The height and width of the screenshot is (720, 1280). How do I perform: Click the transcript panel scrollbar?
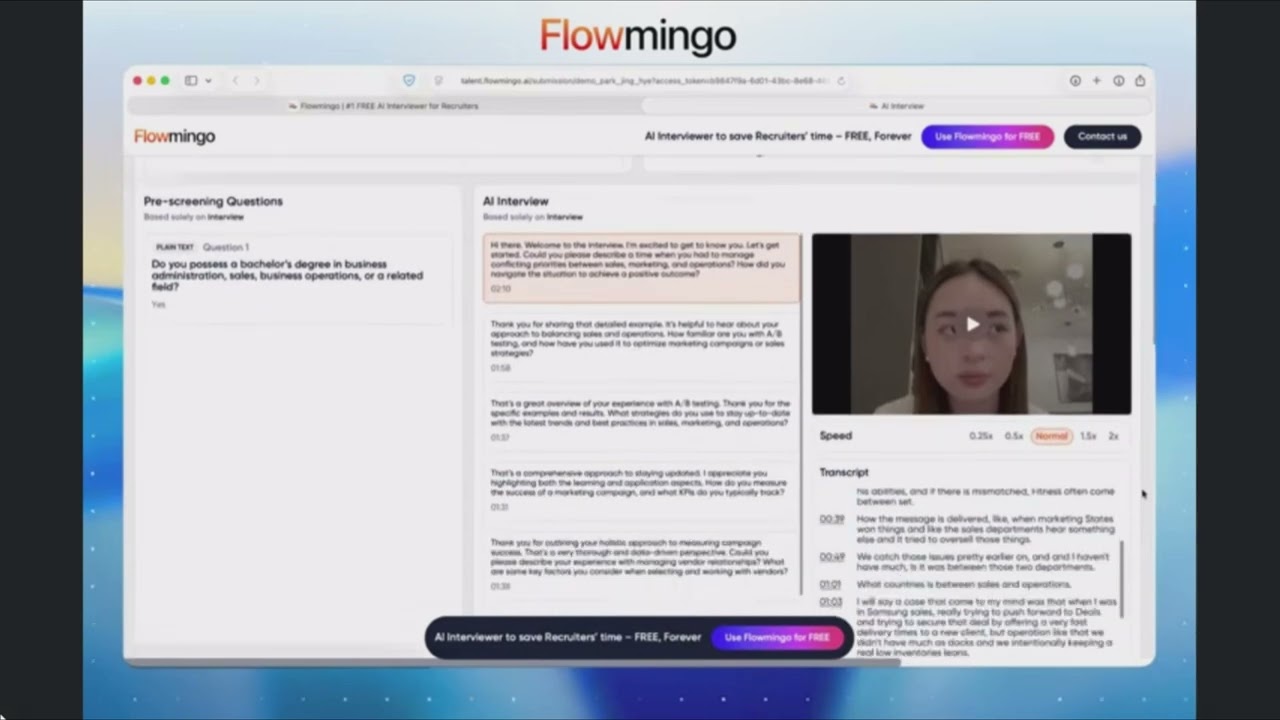1120,578
